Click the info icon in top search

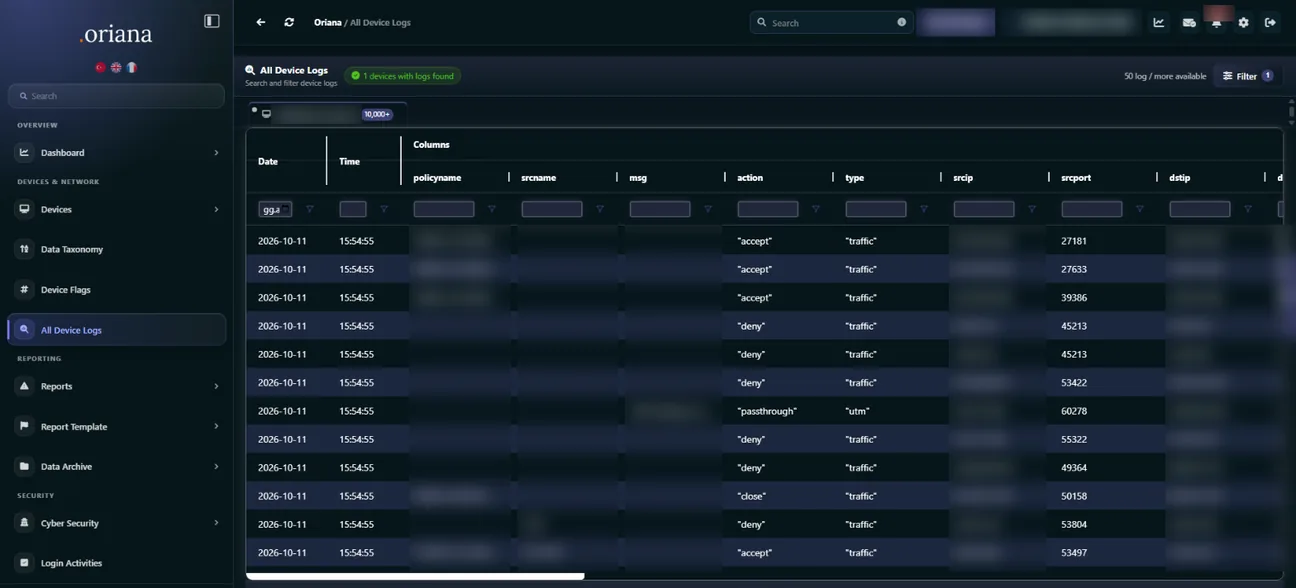click(902, 22)
